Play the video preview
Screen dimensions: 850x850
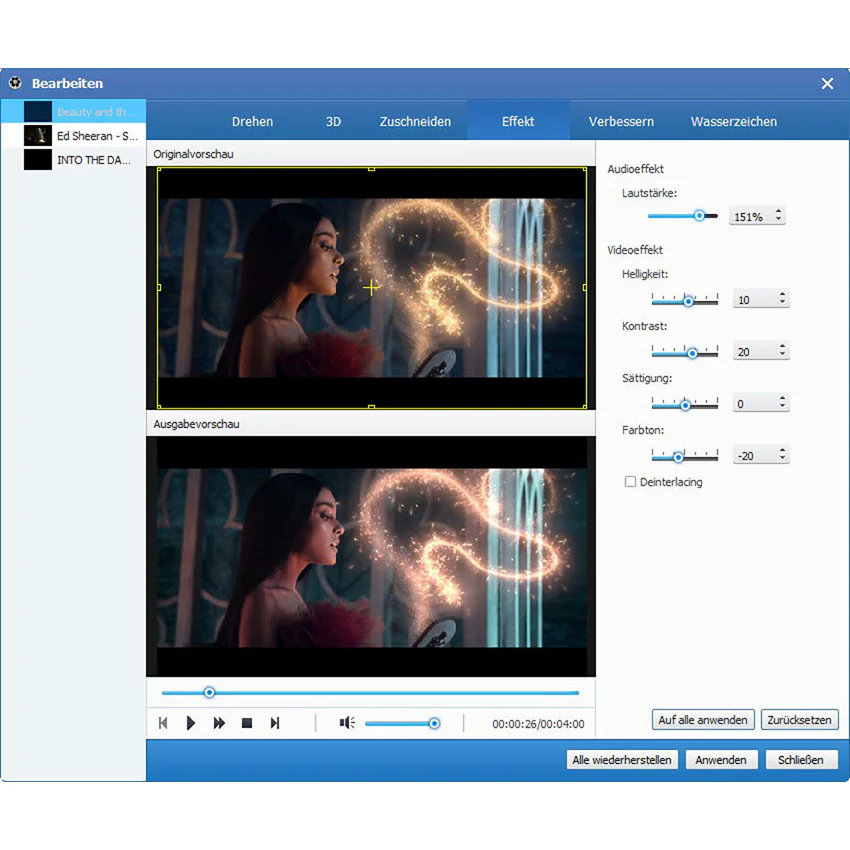click(190, 723)
